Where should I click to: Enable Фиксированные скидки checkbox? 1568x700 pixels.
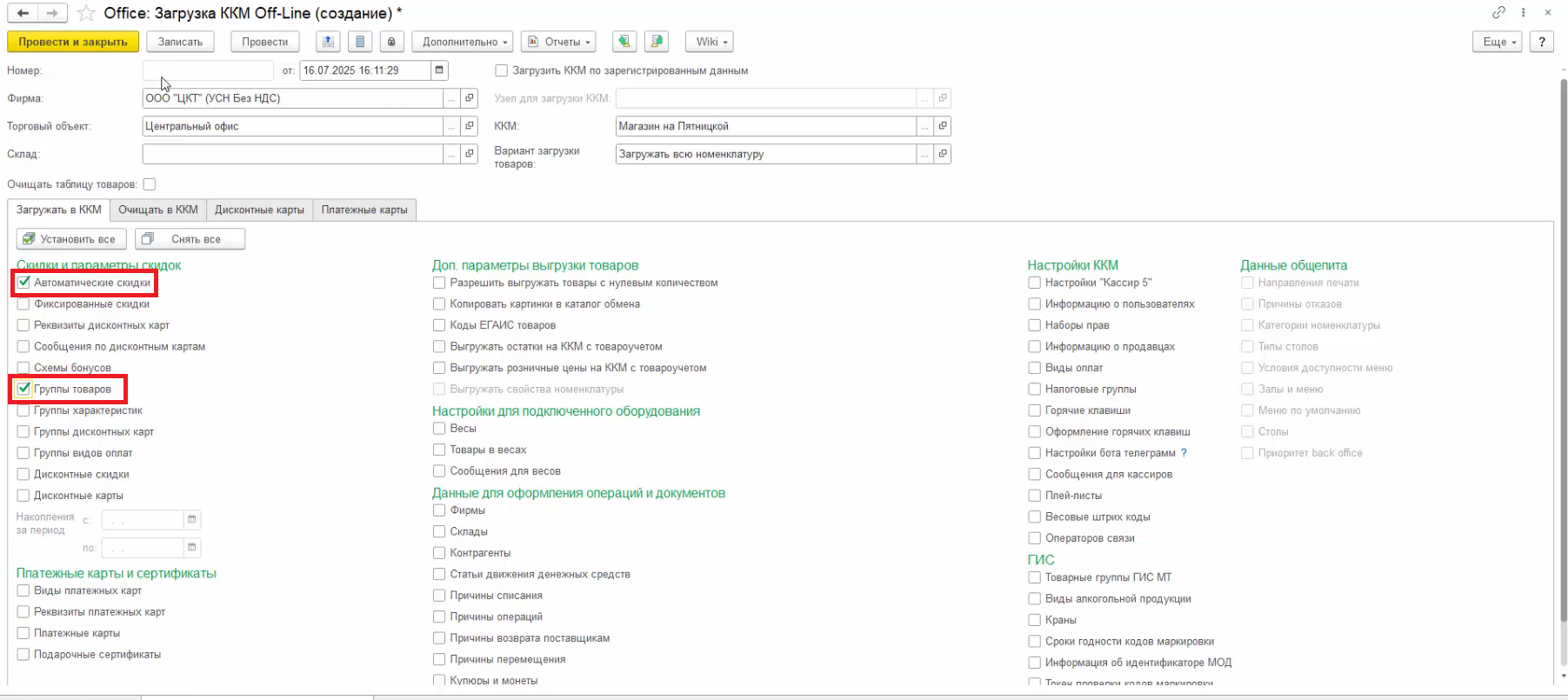tap(24, 304)
